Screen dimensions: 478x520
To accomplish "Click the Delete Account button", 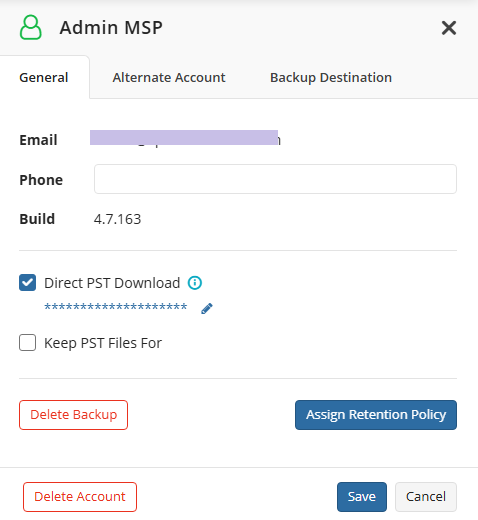I will (80, 497).
